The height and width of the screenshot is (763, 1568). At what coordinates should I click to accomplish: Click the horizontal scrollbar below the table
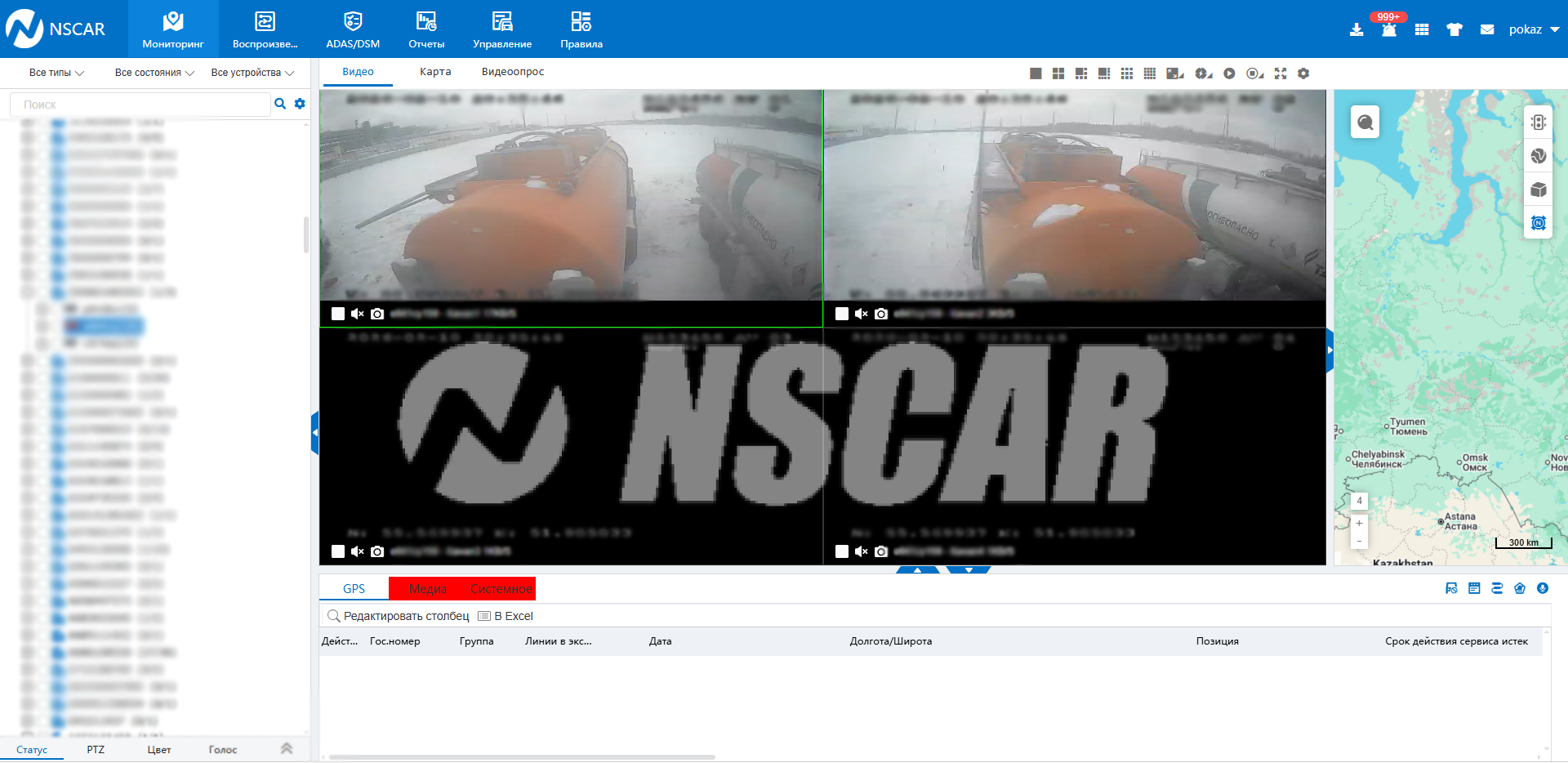522,757
